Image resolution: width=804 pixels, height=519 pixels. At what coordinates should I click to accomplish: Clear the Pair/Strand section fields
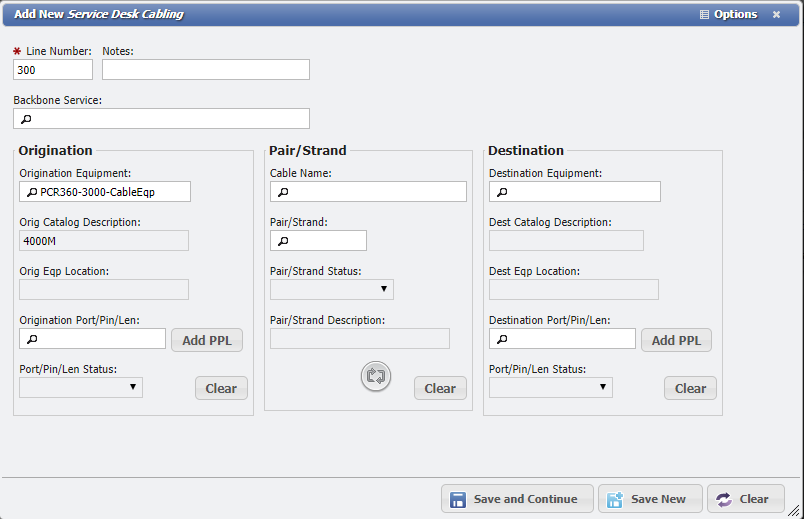point(440,388)
